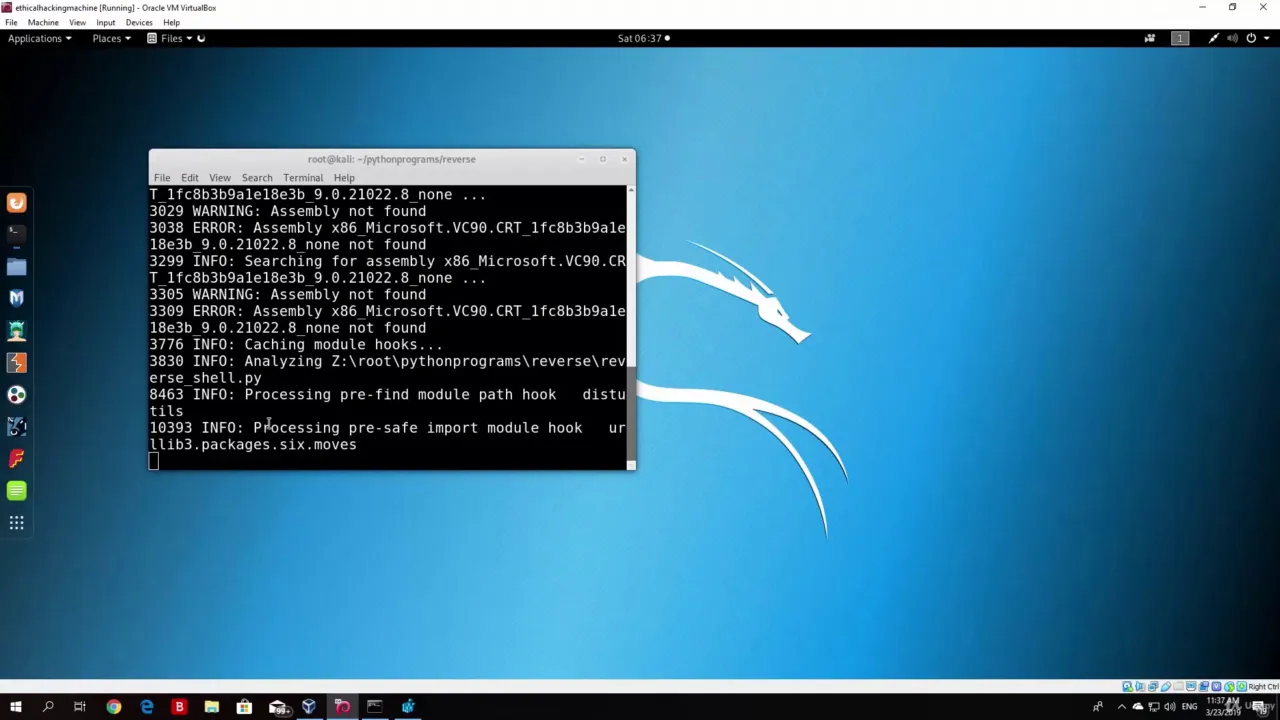The image size is (1280, 720).
Task: Click the Kali panel volume icon
Action: pos(1232,38)
